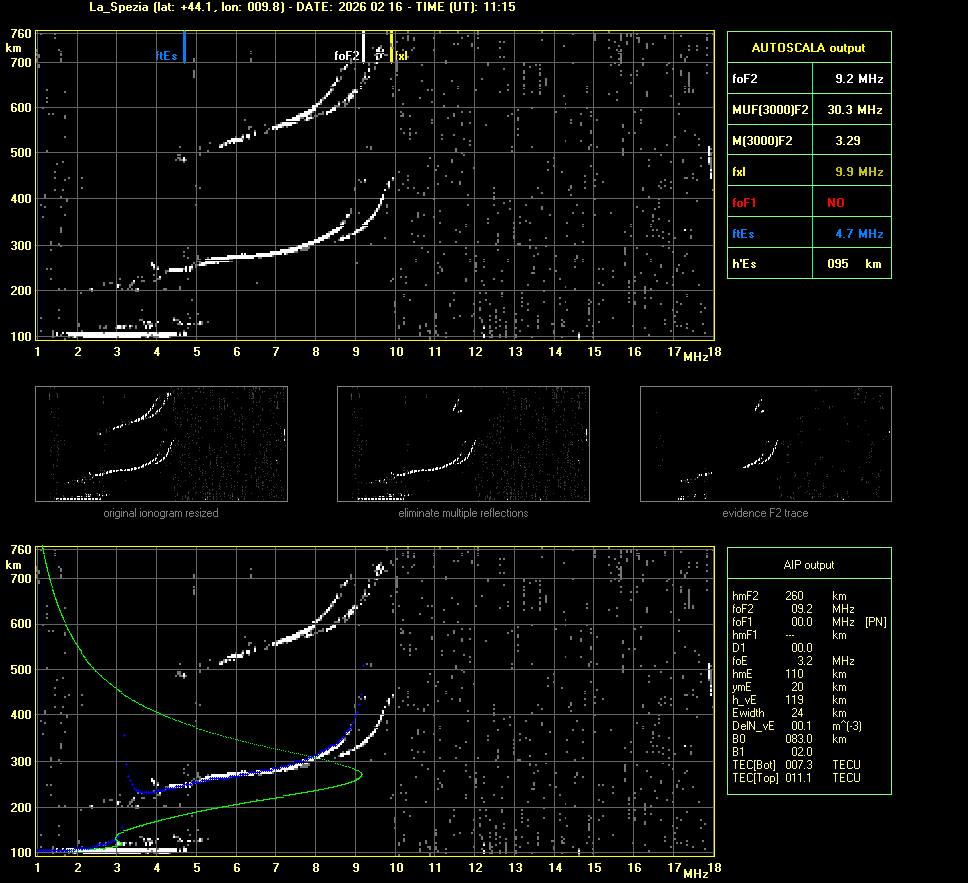
Task: Select the 'evidence F2 trace' thumbnail
Action: coord(765,444)
